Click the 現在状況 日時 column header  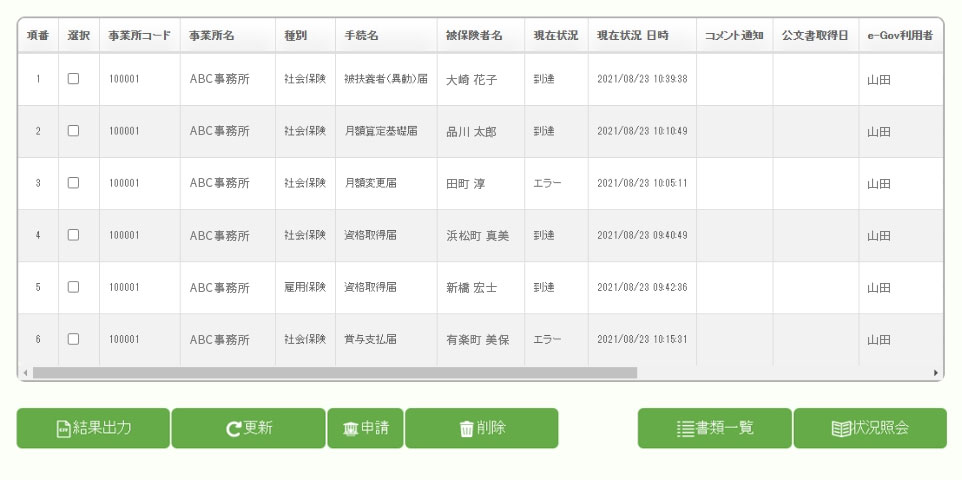642,36
